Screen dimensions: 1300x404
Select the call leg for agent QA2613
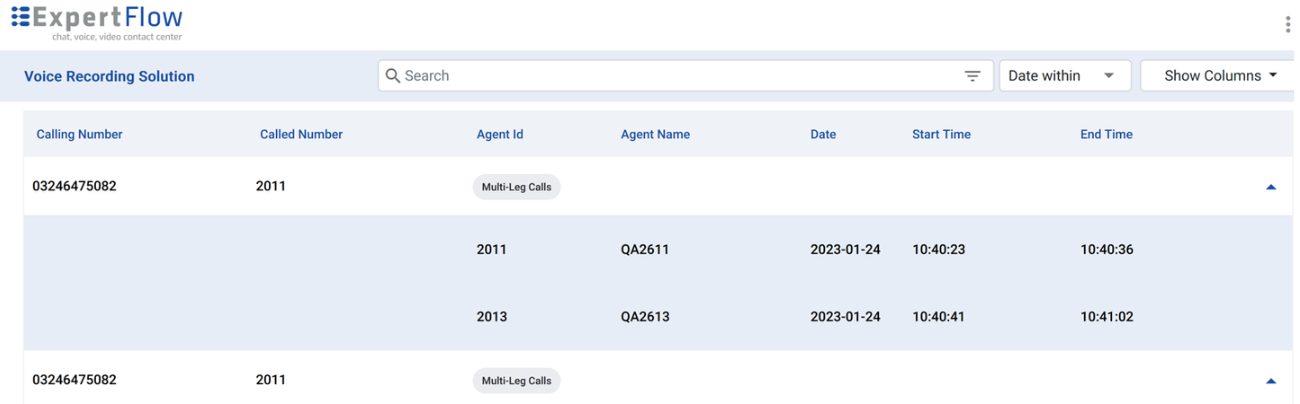[645, 317]
